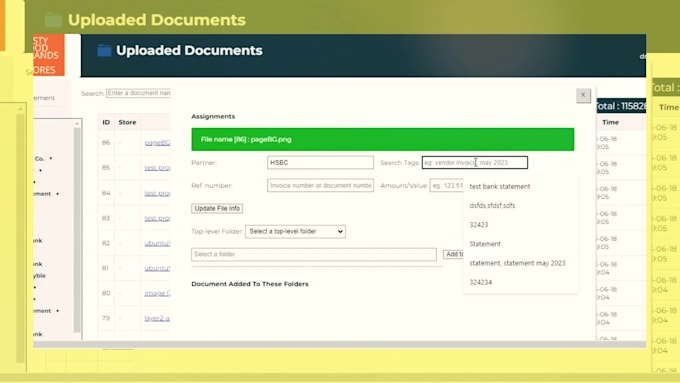
Task: Click the blue folder icon beside Uploaded Documents
Action: point(104,51)
